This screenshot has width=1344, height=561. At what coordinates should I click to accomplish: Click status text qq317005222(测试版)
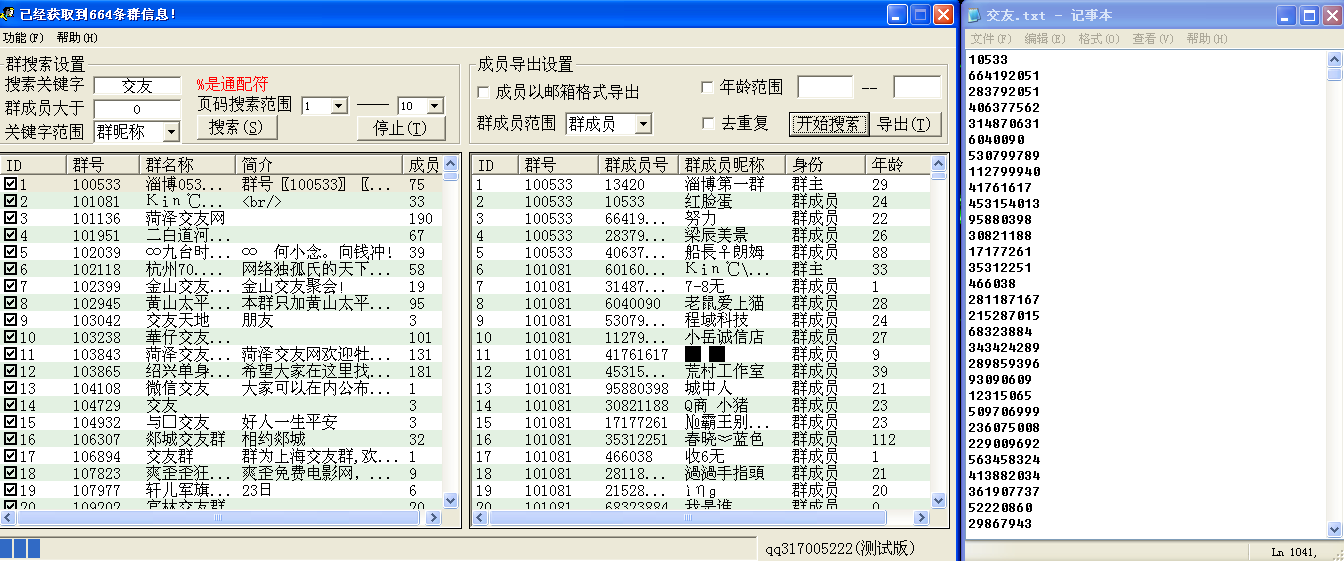(x=840, y=549)
